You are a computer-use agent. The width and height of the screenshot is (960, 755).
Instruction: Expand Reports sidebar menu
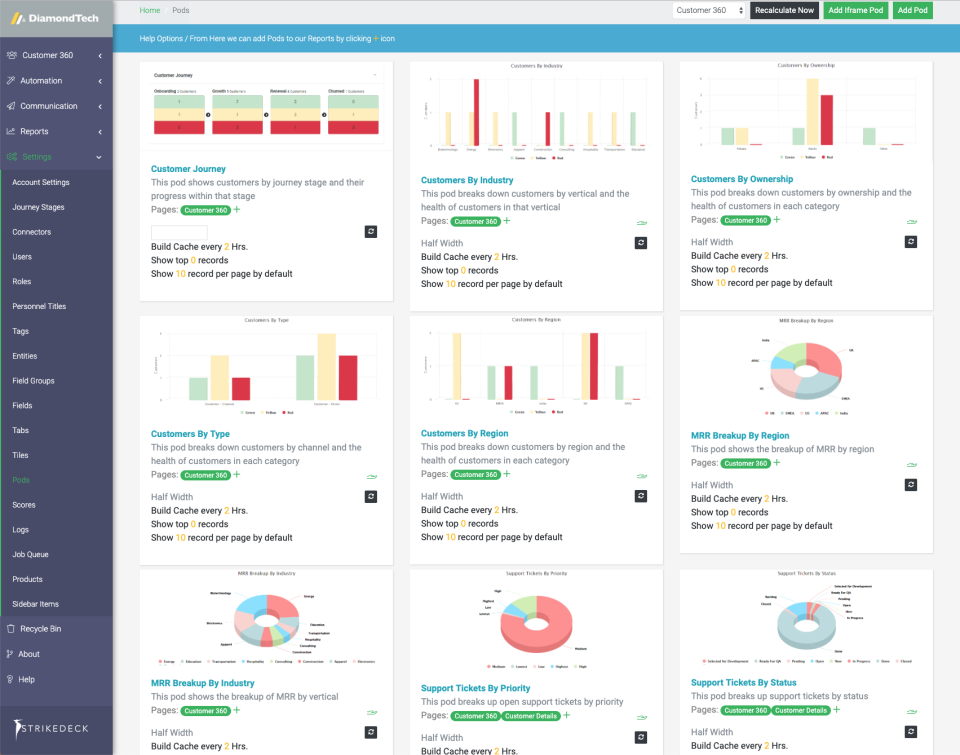(56, 132)
